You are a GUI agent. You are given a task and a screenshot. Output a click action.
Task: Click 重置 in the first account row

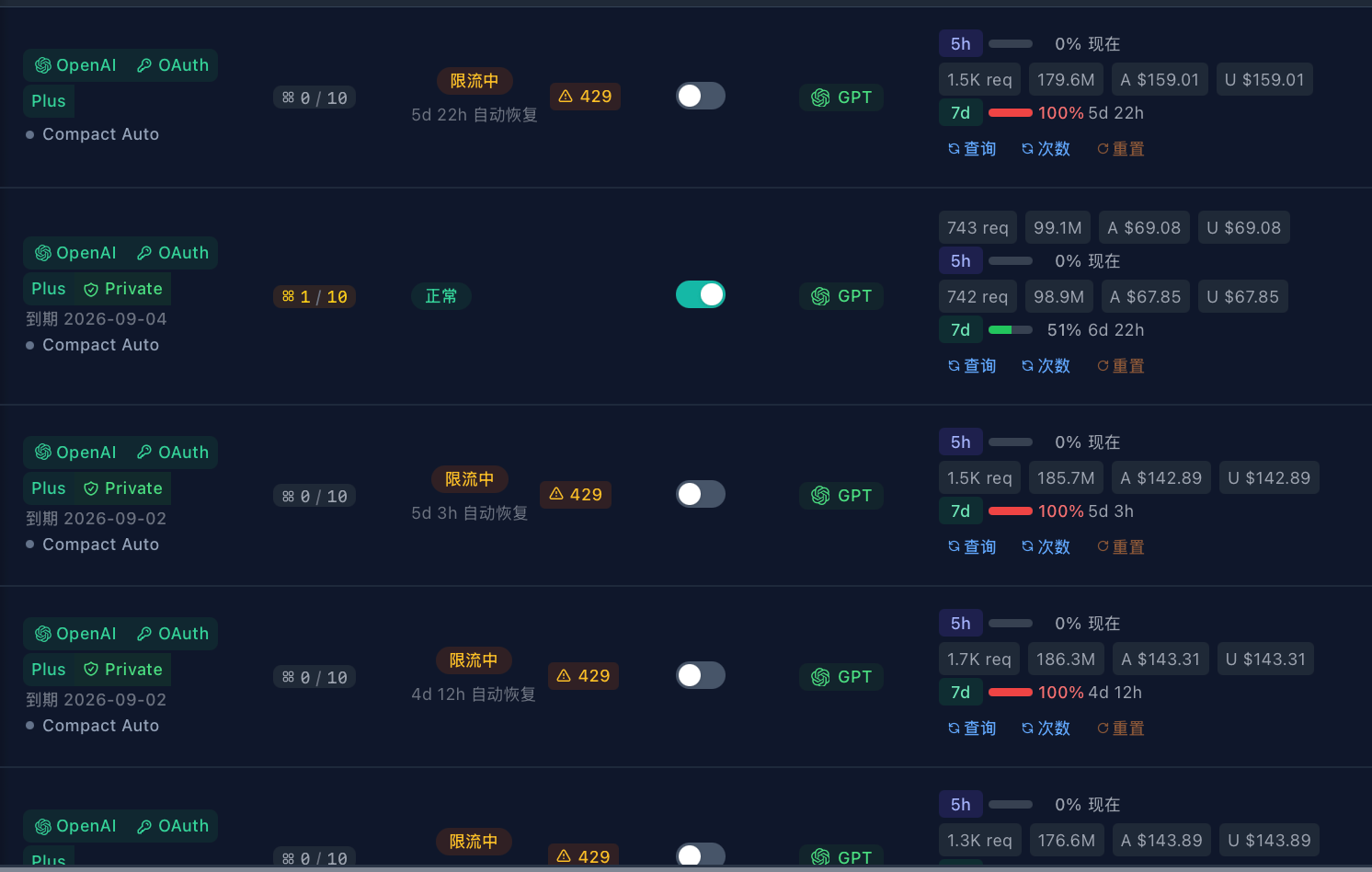point(1121,149)
